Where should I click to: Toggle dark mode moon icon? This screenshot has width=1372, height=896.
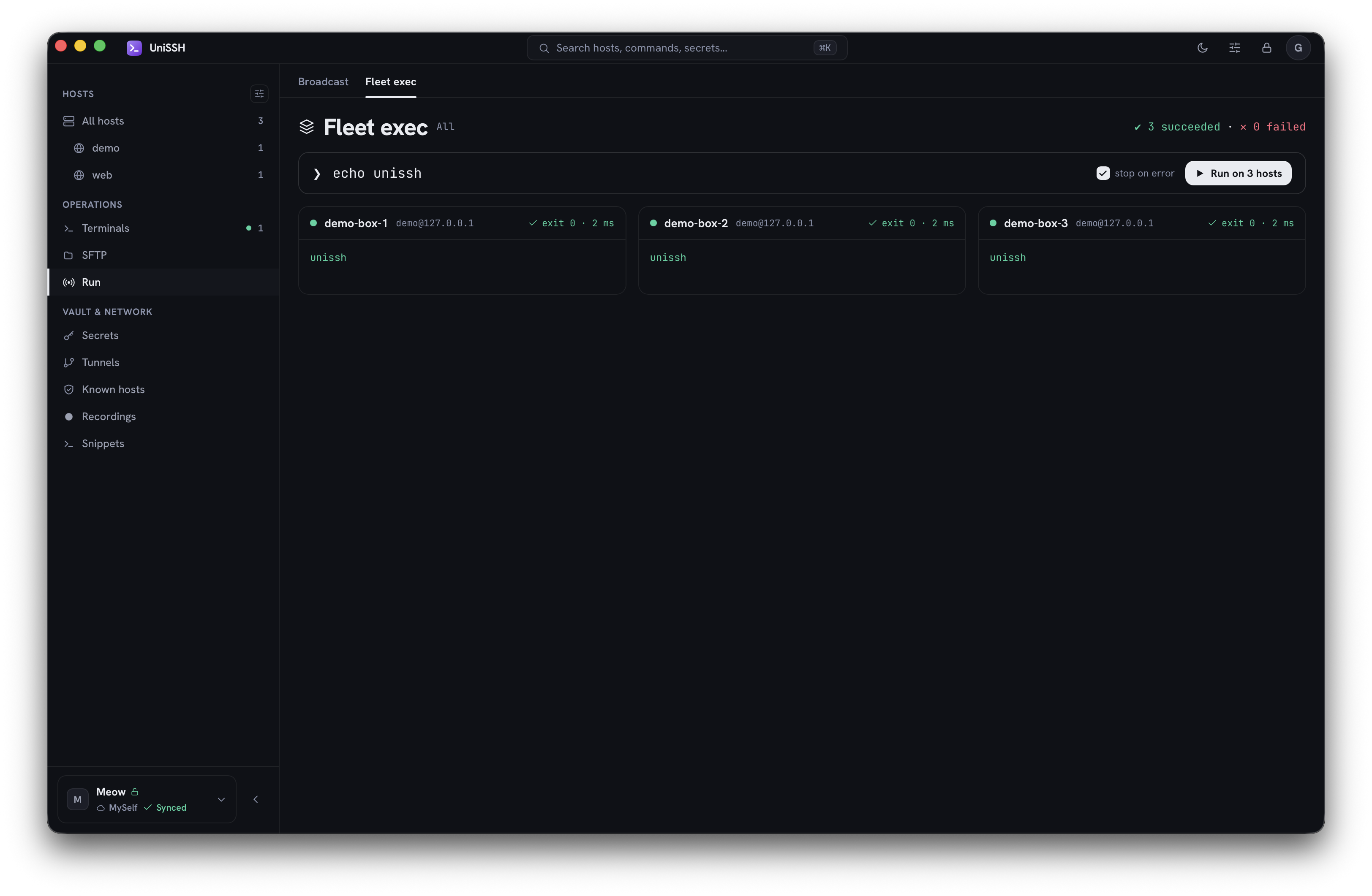point(1202,48)
